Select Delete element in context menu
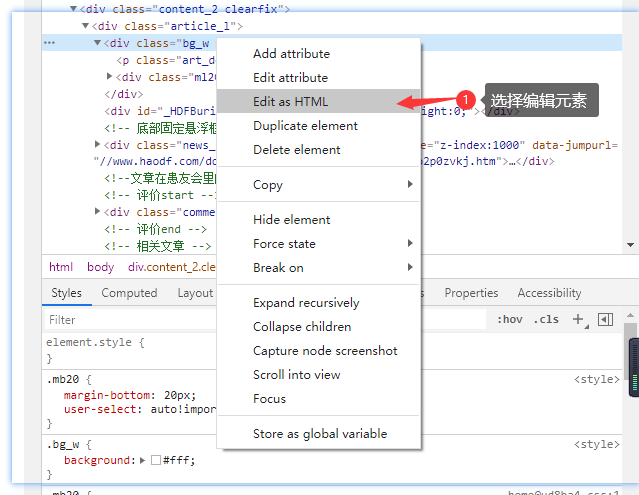 (x=297, y=150)
